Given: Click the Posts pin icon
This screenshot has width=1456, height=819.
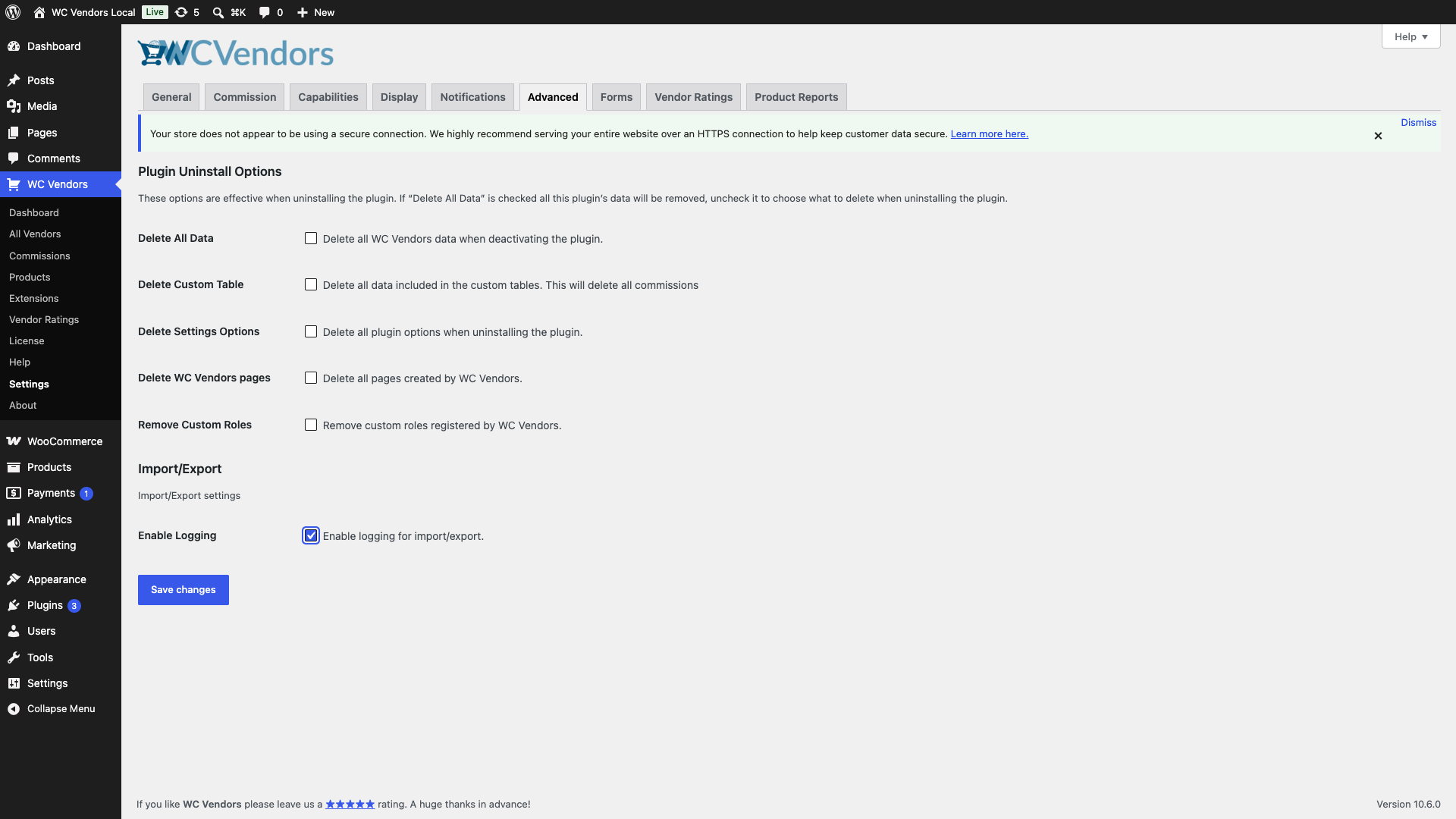Looking at the screenshot, I should 14,80.
